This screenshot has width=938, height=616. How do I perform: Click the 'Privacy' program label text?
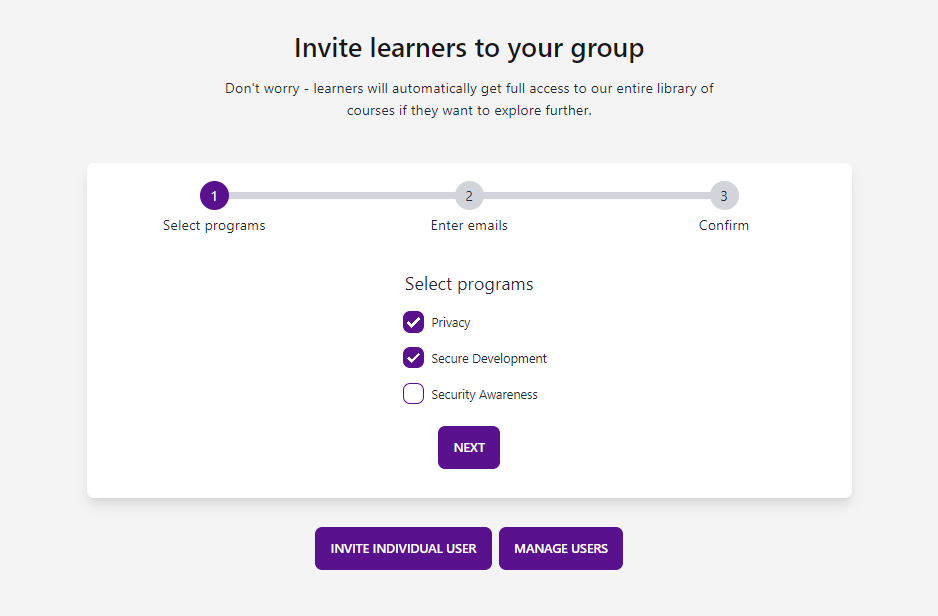pyautogui.click(x=450, y=322)
